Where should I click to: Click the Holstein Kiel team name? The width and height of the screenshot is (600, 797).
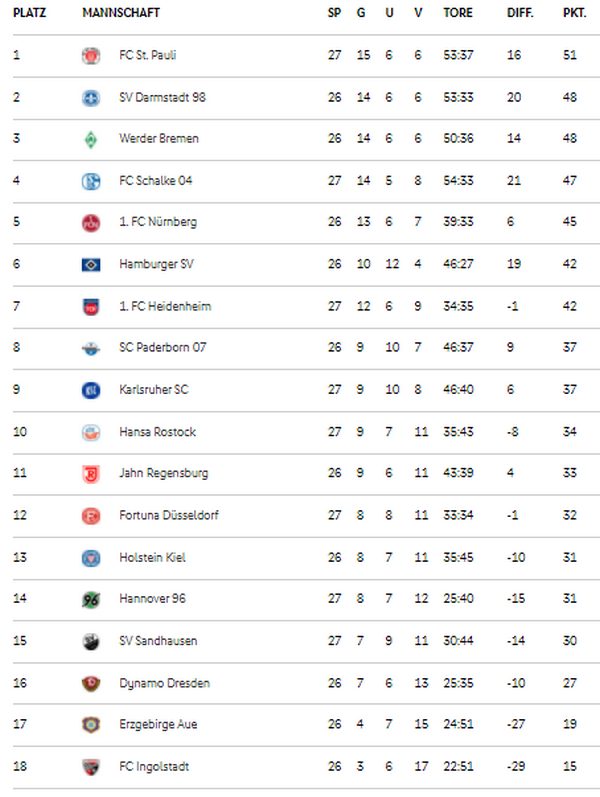click(x=152, y=557)
